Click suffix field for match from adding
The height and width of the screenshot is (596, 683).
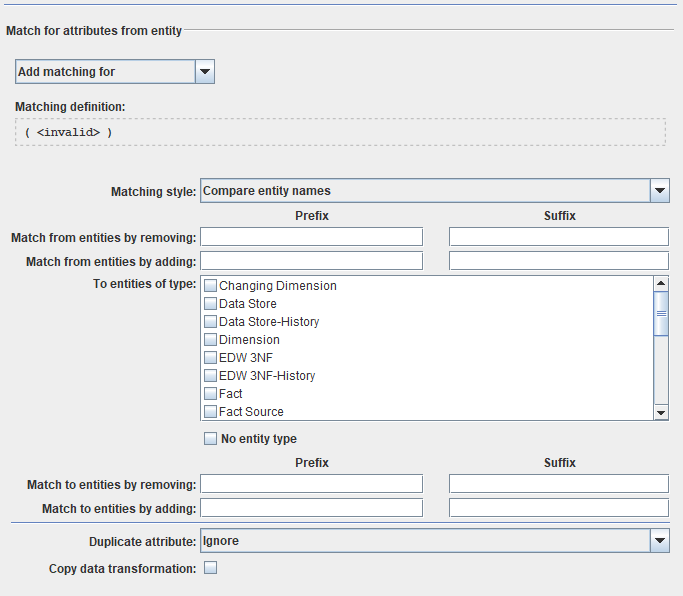coord(558,261)
